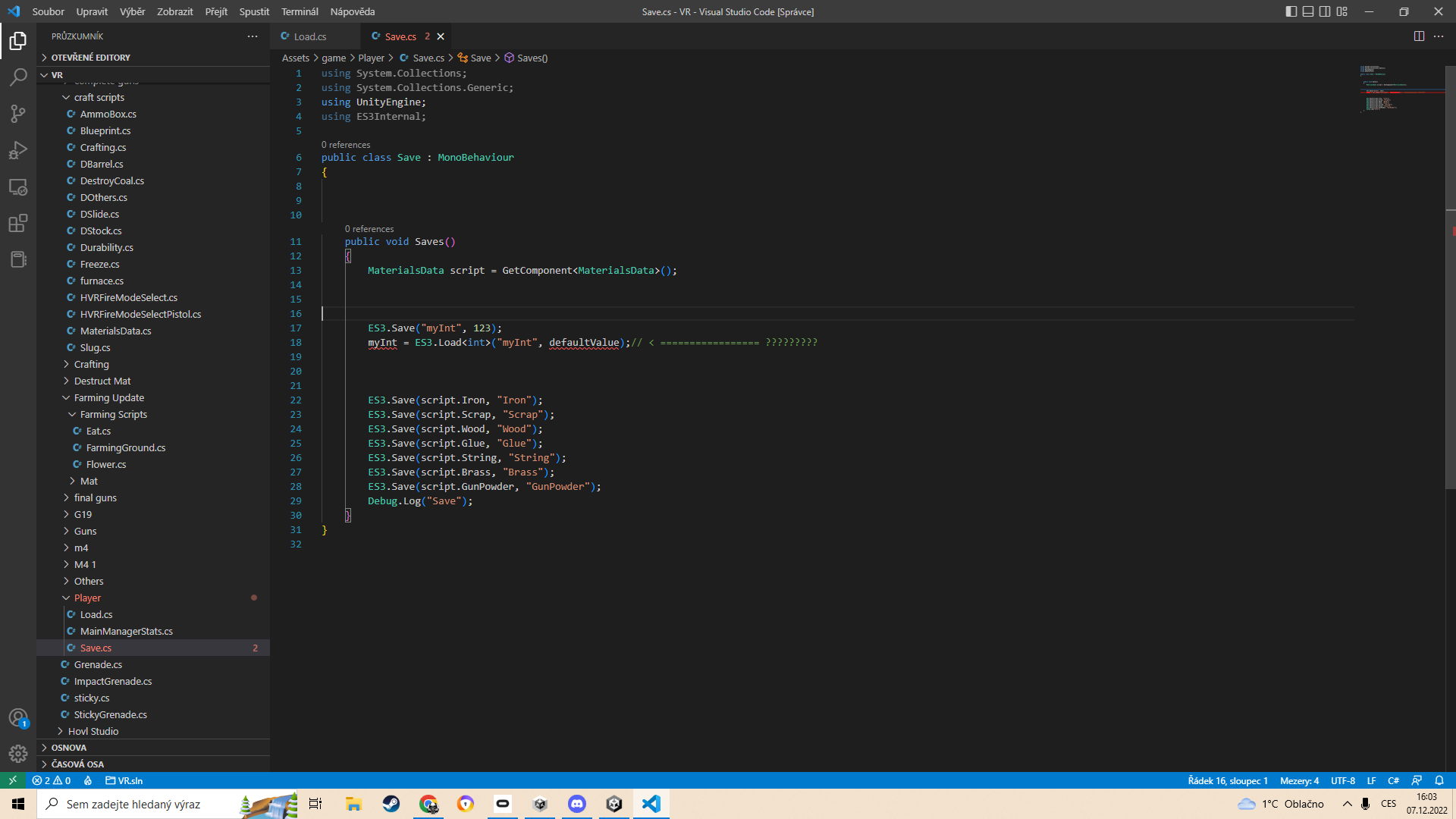This screenshot has width=1456, height=819.
Task: Change language mode C# in status bar
Action: pyautogui.click(x=1393, y=780)
